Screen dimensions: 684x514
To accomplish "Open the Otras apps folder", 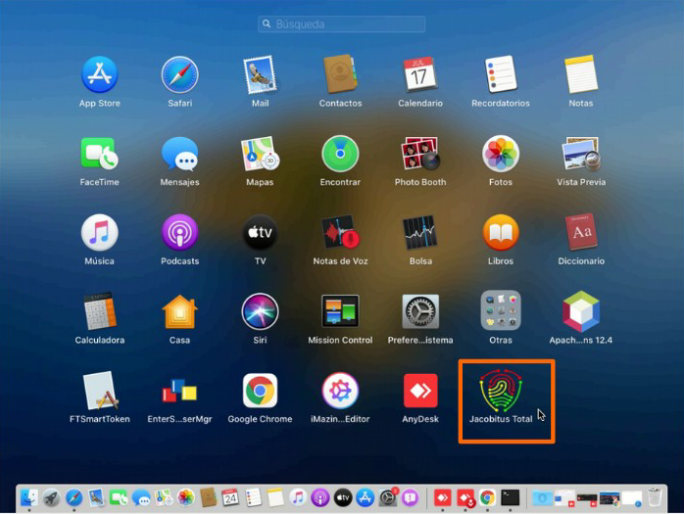I will click(x=501, y=312).
